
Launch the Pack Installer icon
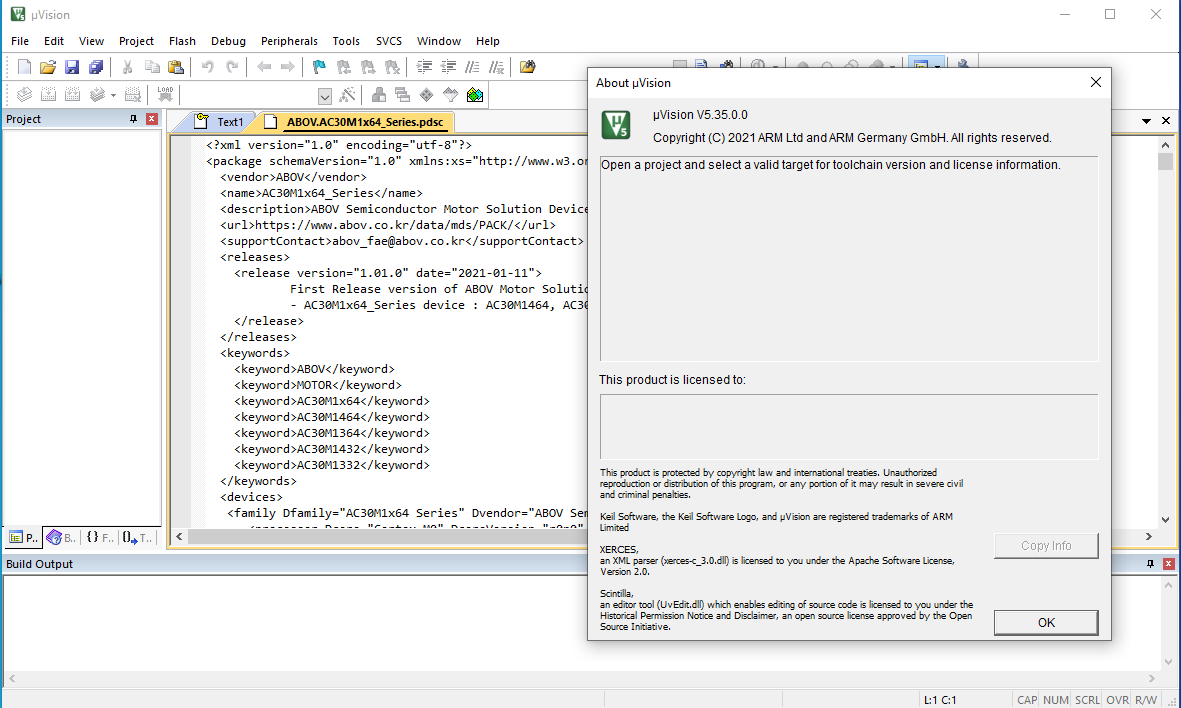[x=475, y=95]
